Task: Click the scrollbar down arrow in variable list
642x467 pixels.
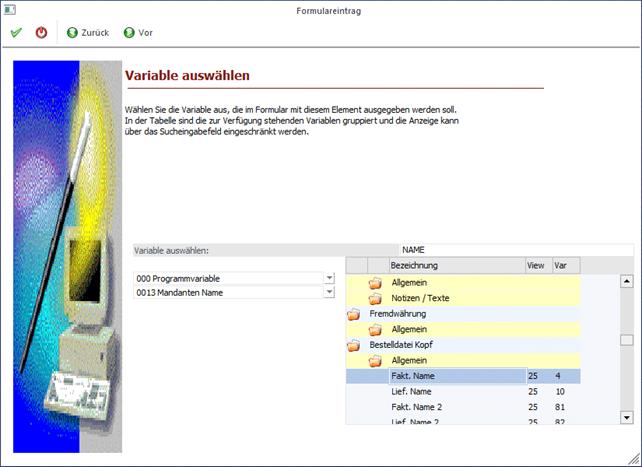Action: click(x=626, y=417)
